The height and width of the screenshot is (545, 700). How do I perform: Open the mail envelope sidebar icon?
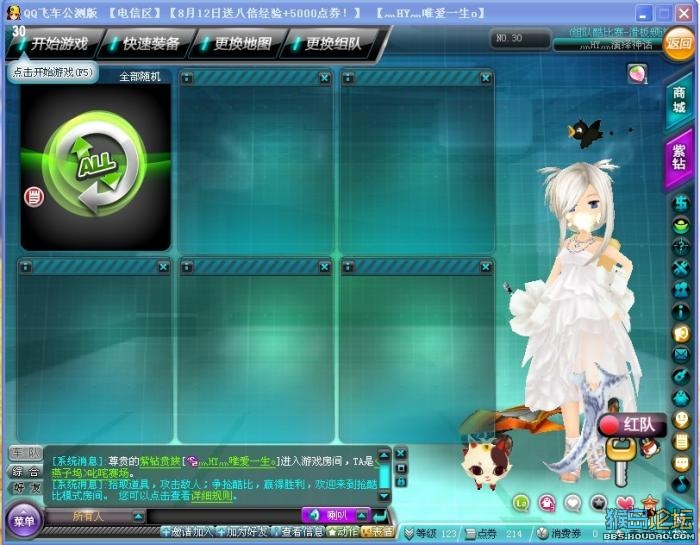(681, 354)
